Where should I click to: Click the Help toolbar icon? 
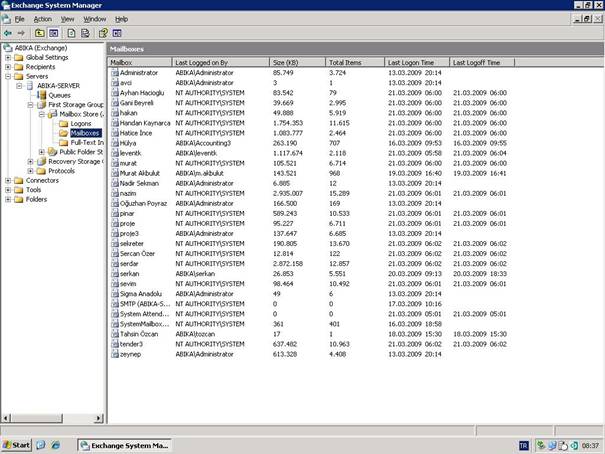tap(103, 33)
